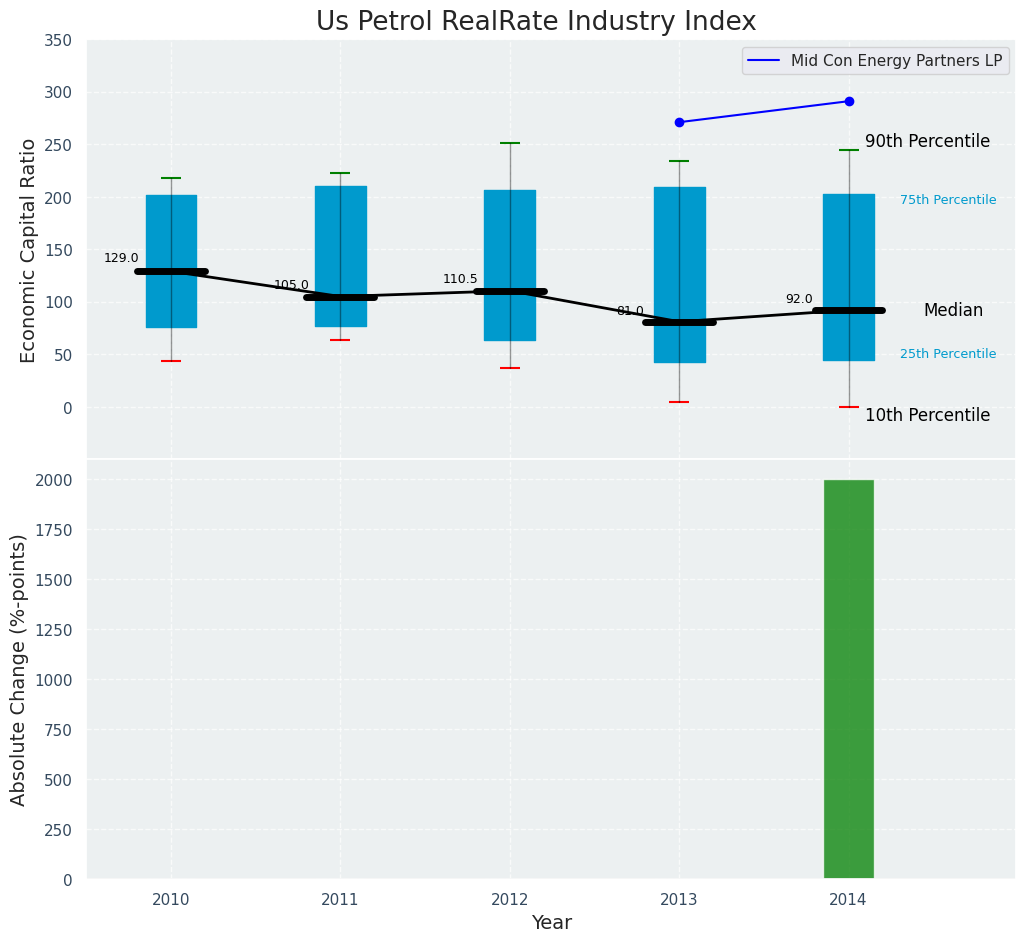
Task: Click the Economic Capital Ratio axis label
Action: 29,250
